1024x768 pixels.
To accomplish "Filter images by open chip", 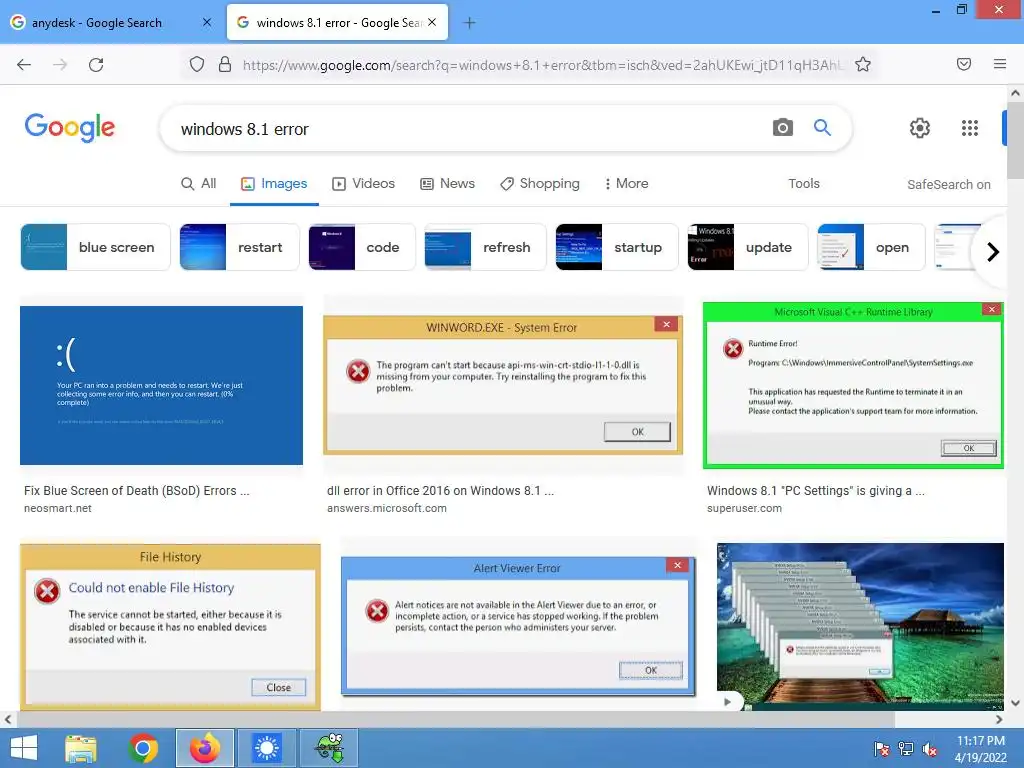I will 871,247.
